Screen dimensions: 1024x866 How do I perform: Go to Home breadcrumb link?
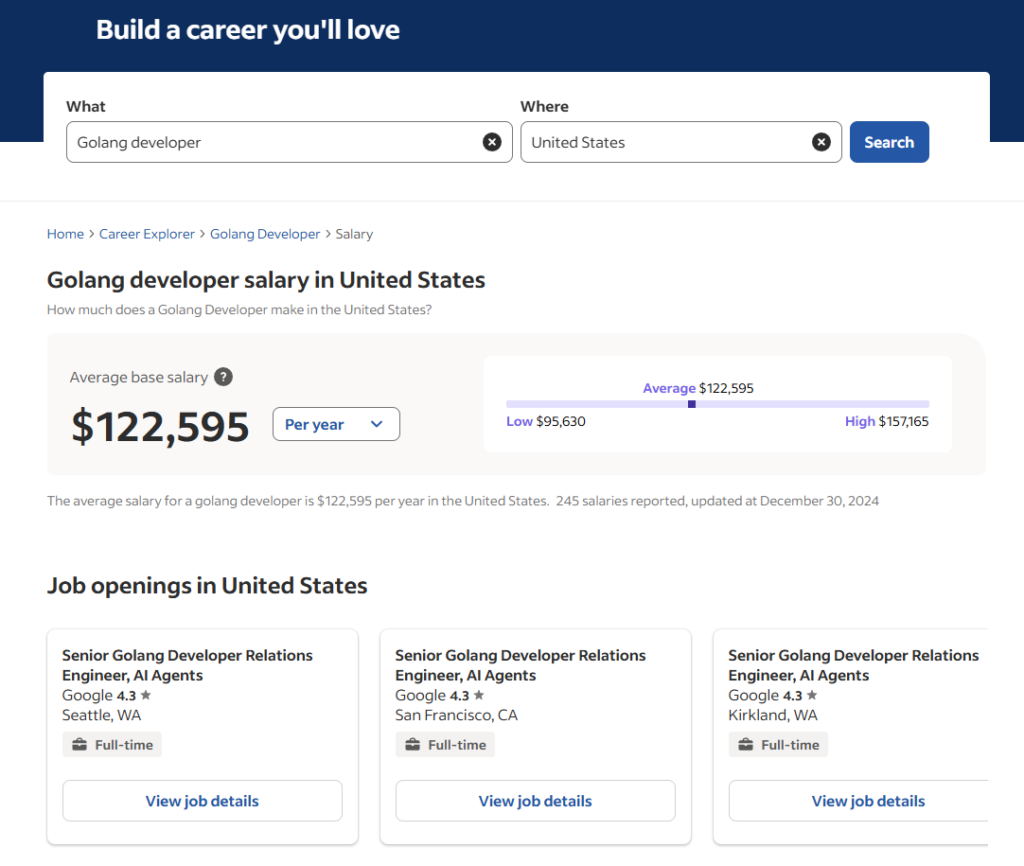[x=65, y=234]
